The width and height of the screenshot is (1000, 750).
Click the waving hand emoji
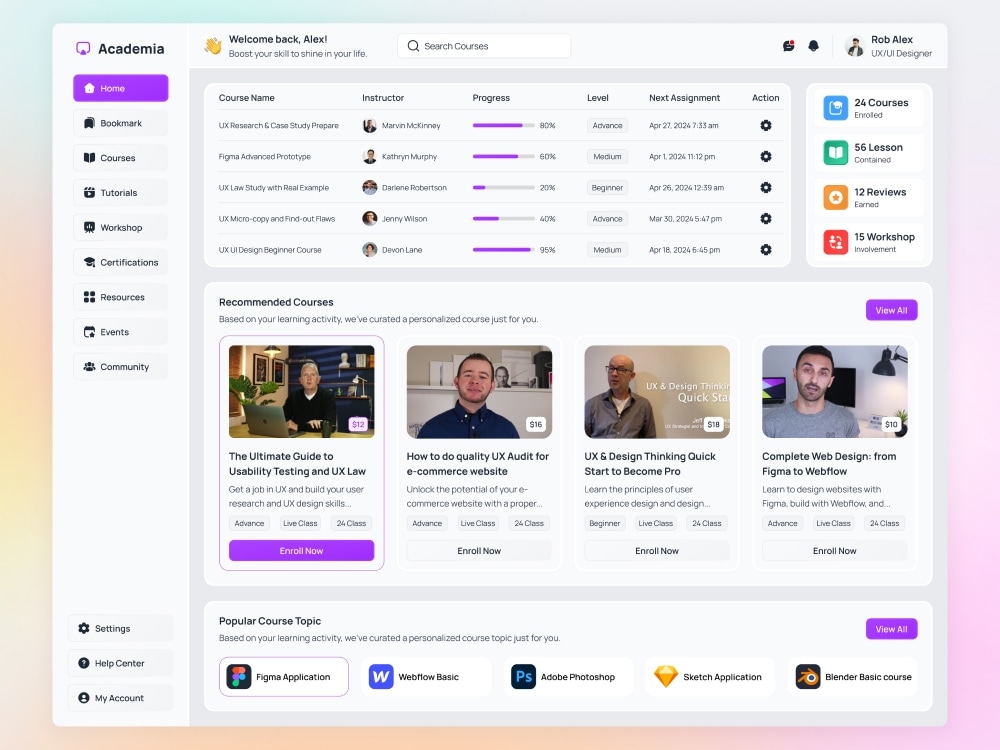213,46
